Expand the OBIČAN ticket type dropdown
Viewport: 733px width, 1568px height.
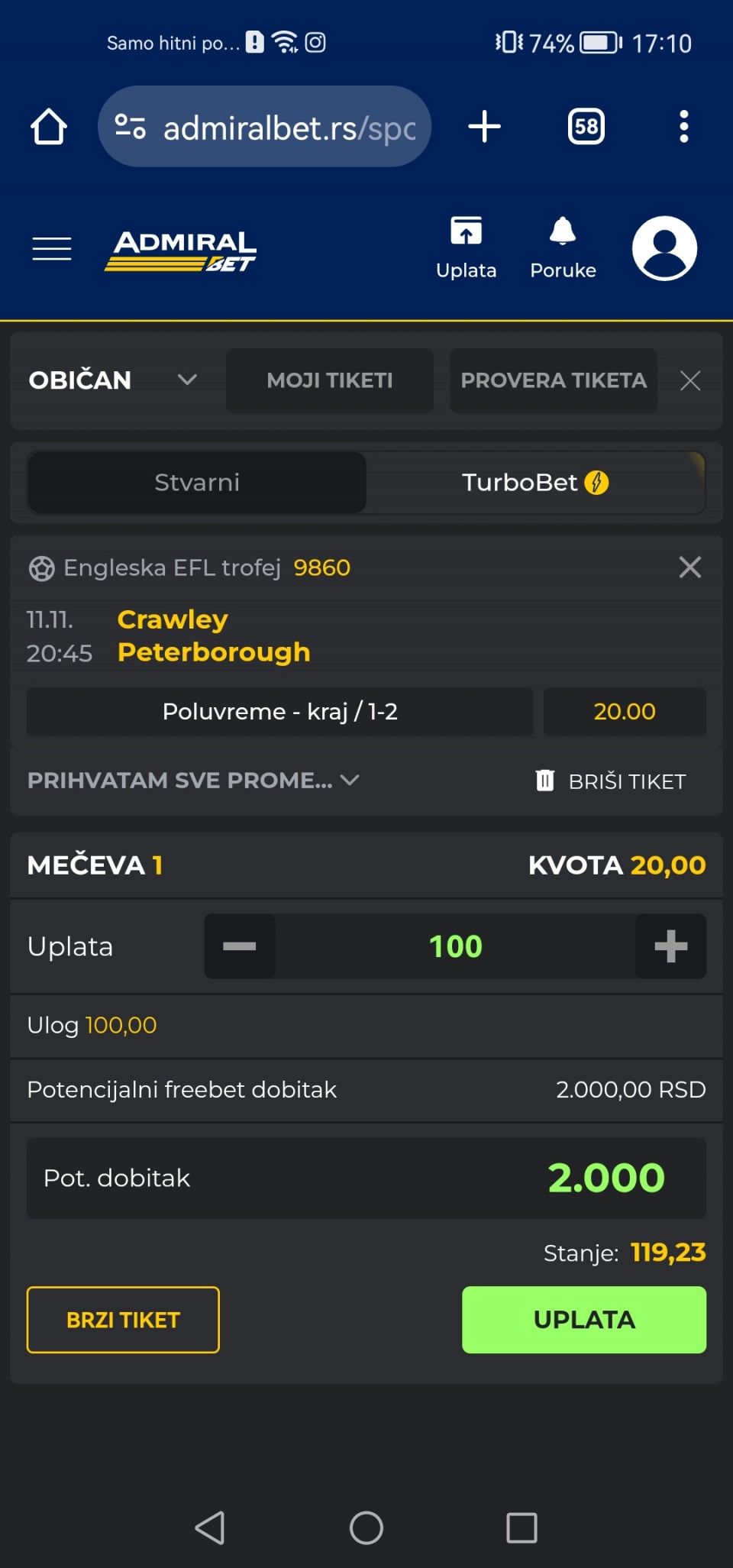(x=113, y=380)
